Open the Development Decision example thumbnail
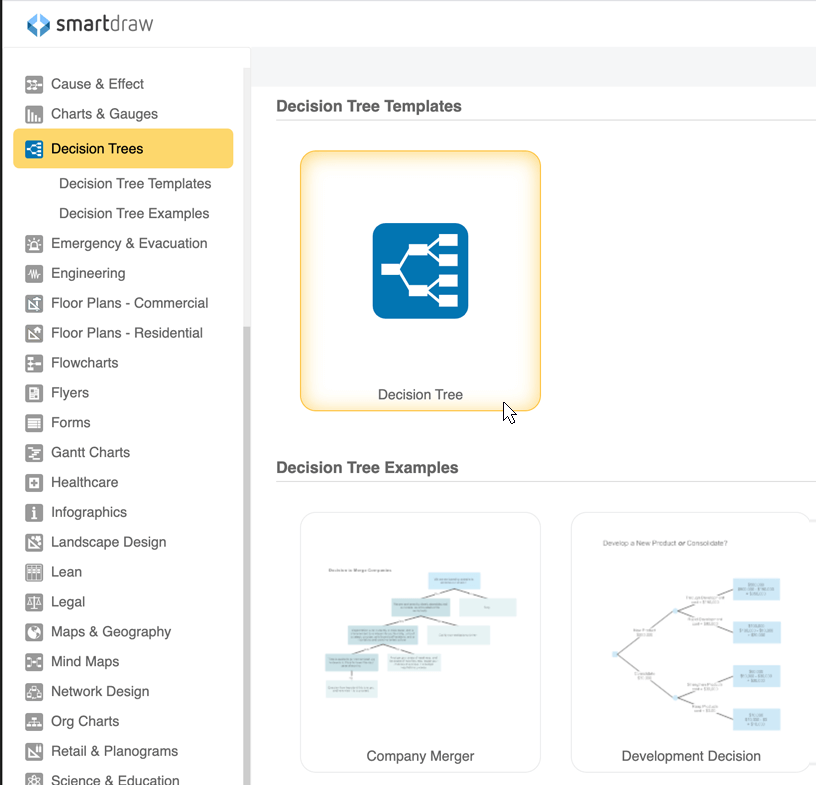Viewport: 816px width, 785px height. tap(691, 642)
